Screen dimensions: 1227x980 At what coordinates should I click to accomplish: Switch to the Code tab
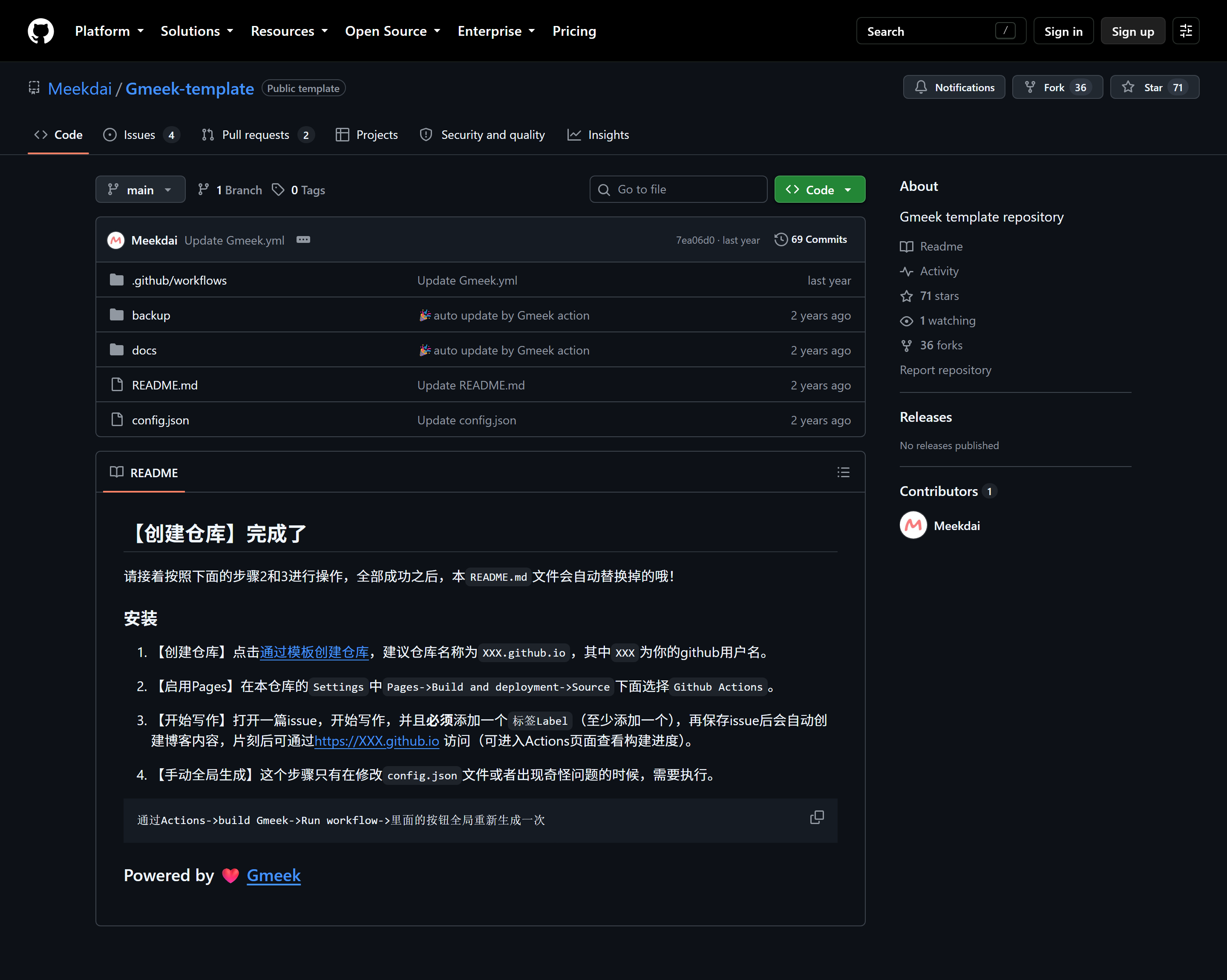click(x=58, y=135)
